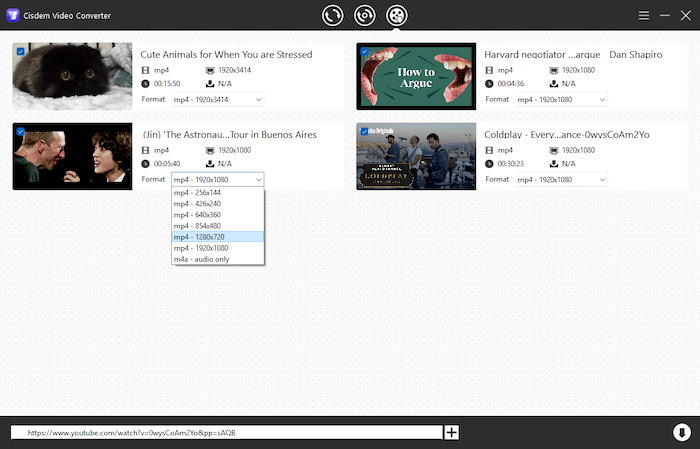Click the monitor icon of Astronaut video
Viewport: 700px width, 449px height.
(x=210, y=150)
